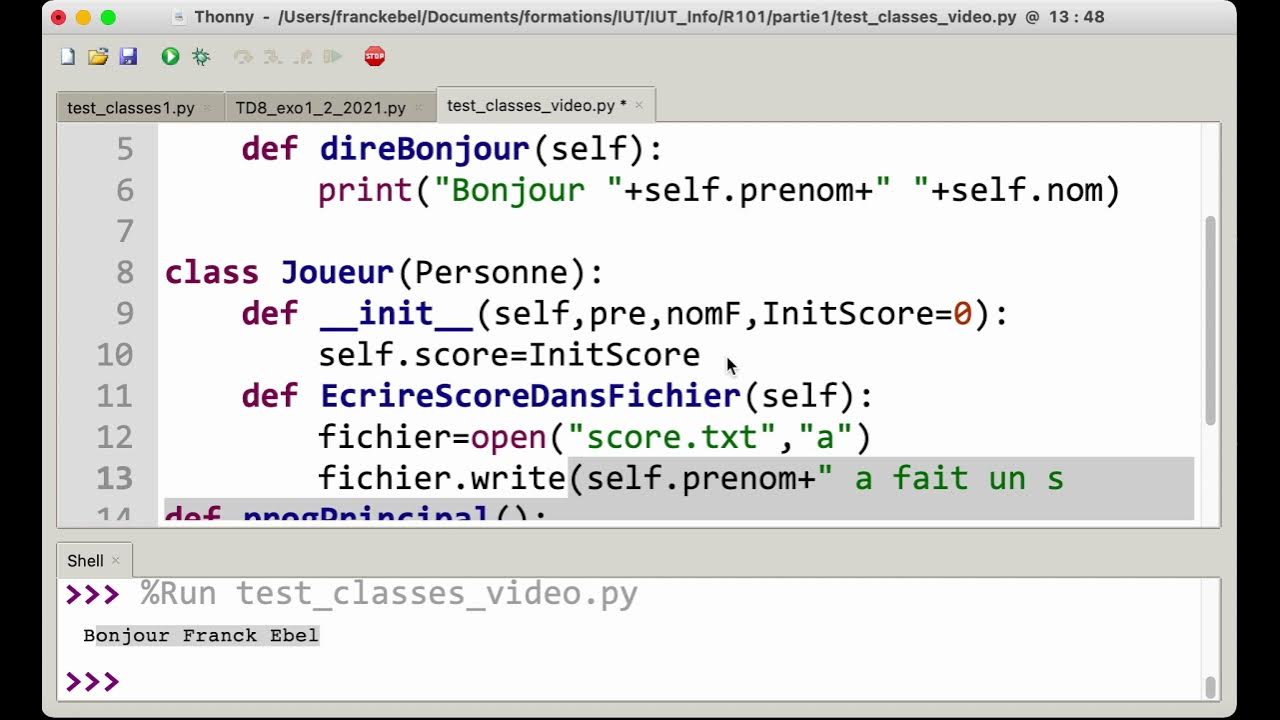Click the 'direBonjour' method name on line 5
Viewport: 1280px width, 720px height.
[x=424, y=150]
